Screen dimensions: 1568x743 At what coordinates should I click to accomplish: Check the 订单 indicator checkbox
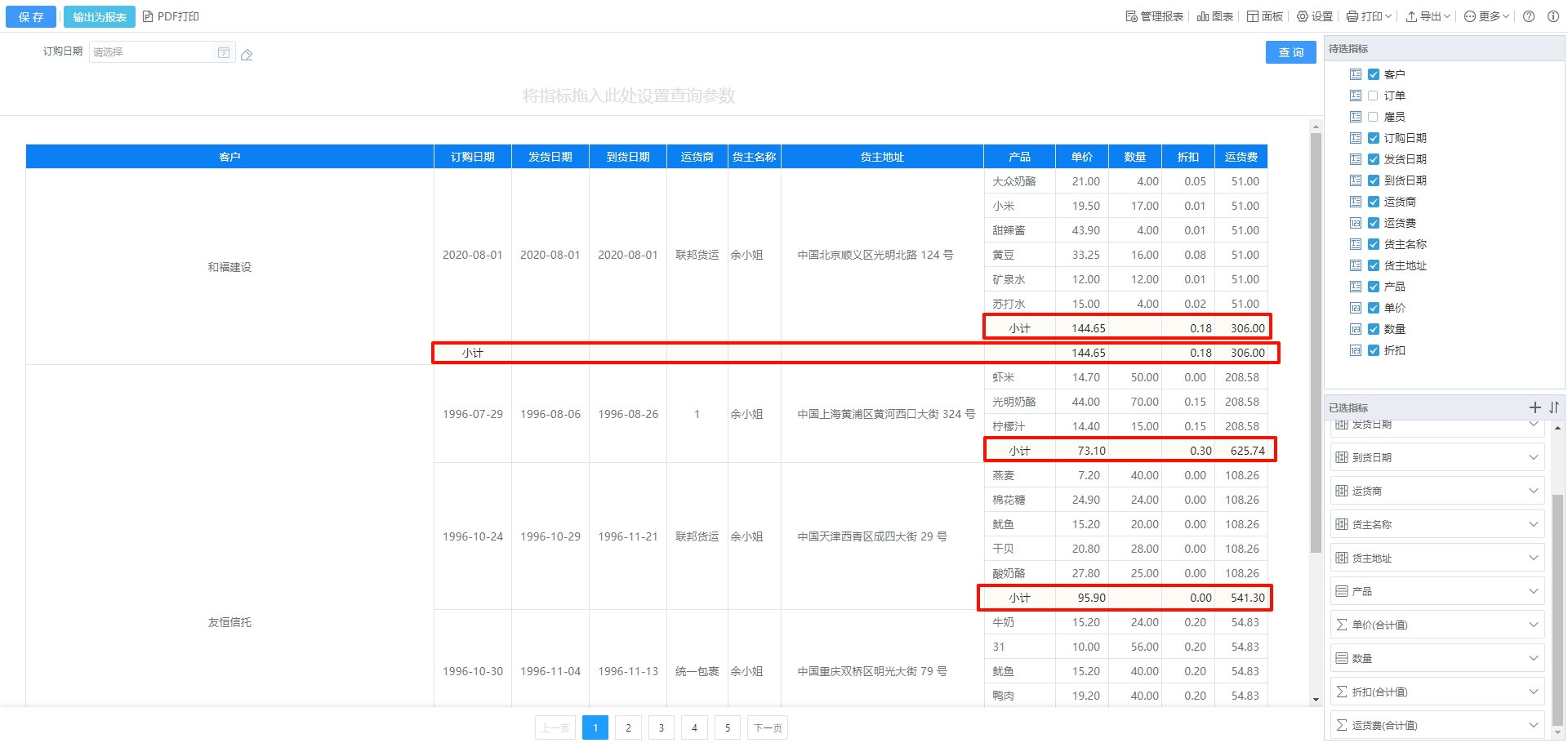pos(1373,96)
